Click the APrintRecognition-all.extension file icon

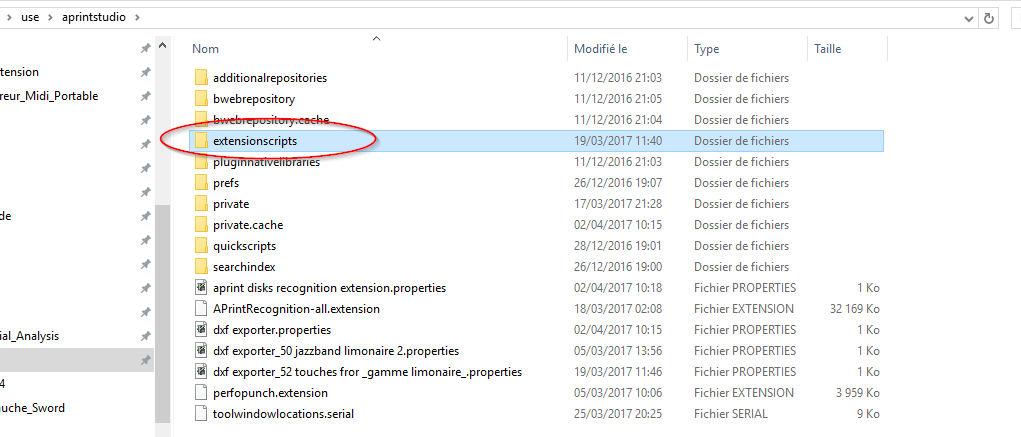point(201,309)
